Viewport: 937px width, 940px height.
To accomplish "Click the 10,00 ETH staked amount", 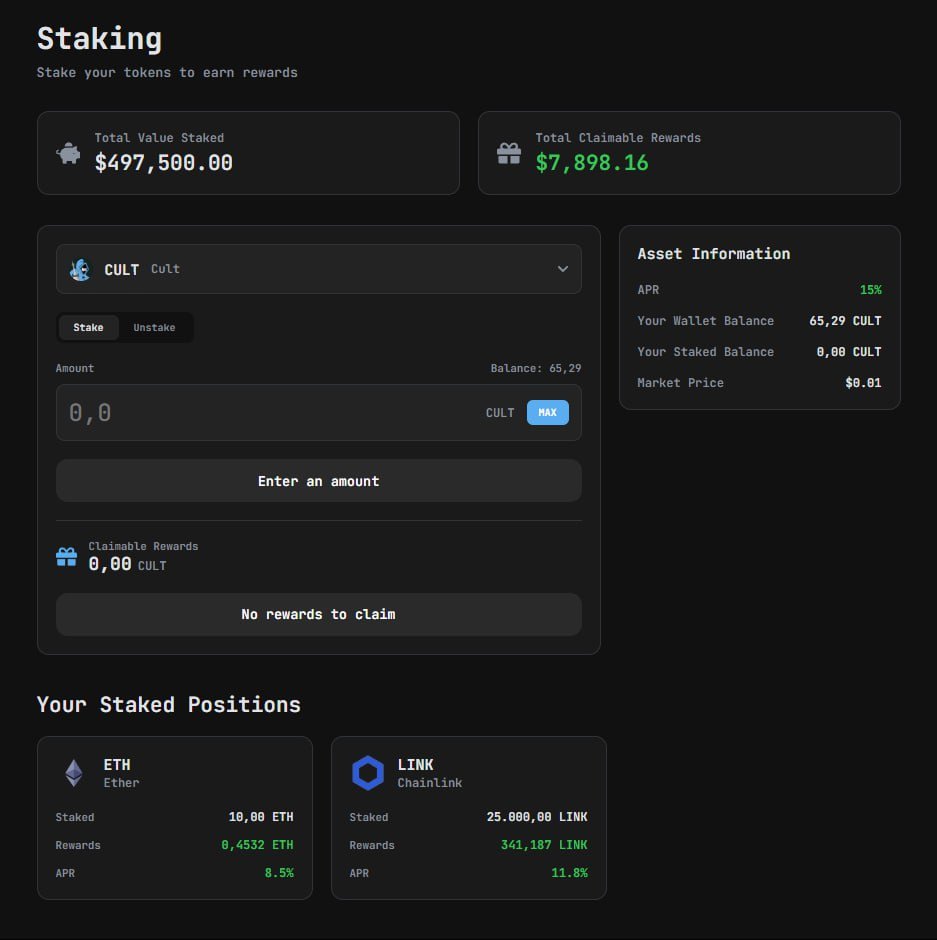I will [x=261, y=817].
